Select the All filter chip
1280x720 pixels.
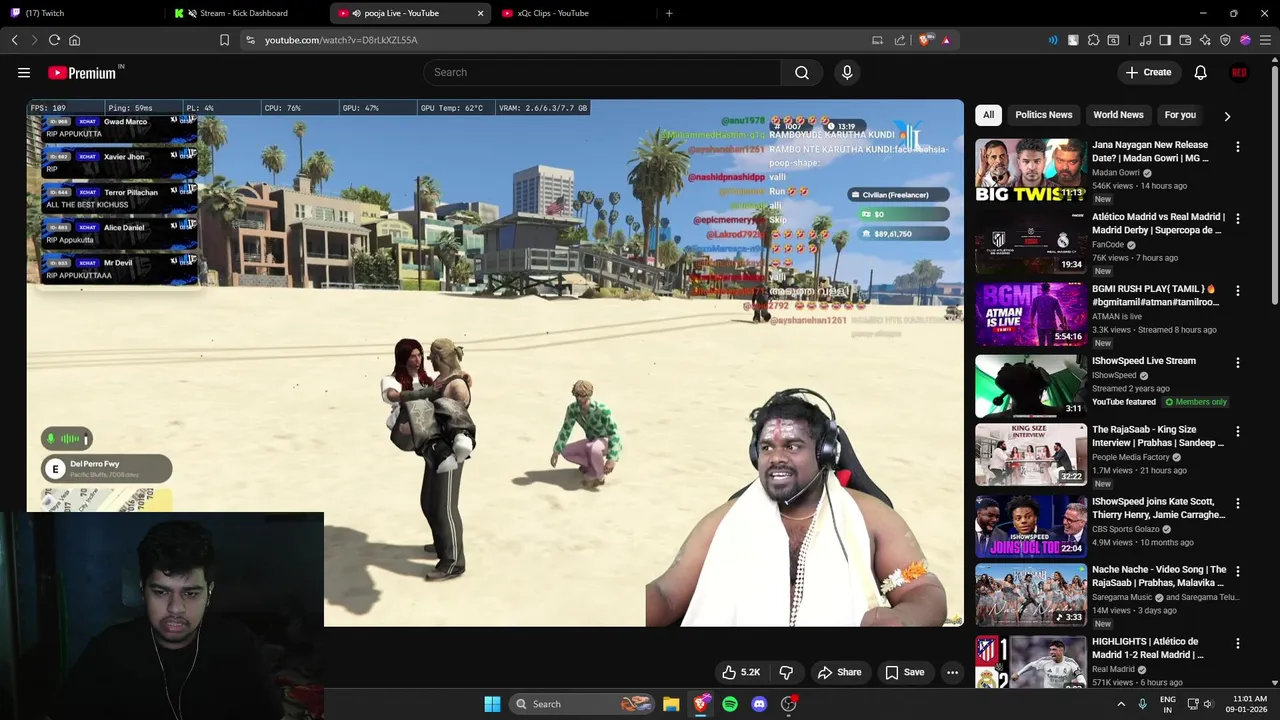(988, 115)
